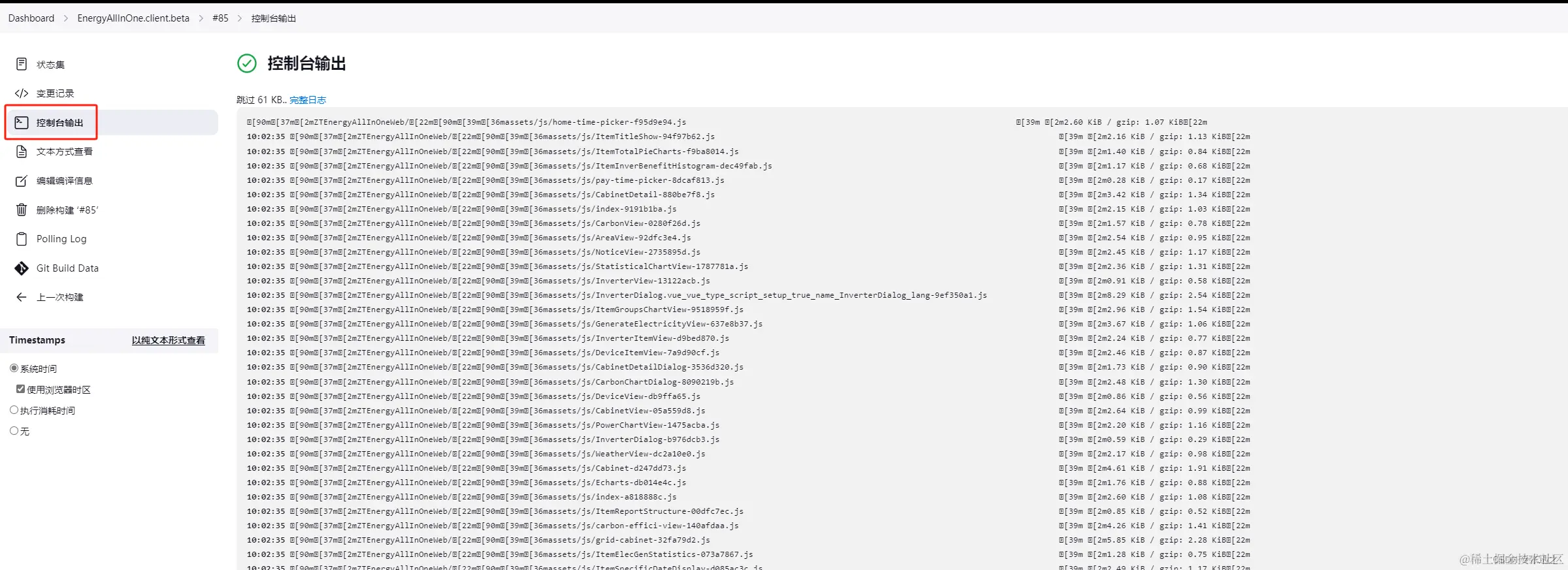Image resolution: width=1568 pixels, height=570 pixels.
Task: Click the log line for ItemTitleShow-94f97b62.js
Action: 748,136
